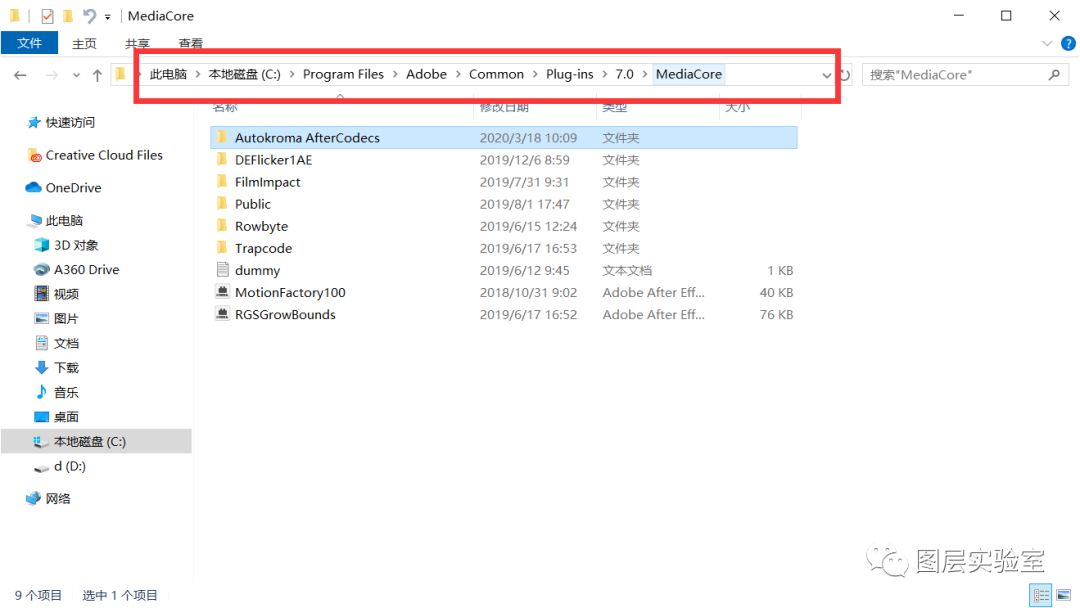The height and width of the screenshot is (608, 1080).
Task: Click the Trapcode folder icon
Action: pos(222,247)
